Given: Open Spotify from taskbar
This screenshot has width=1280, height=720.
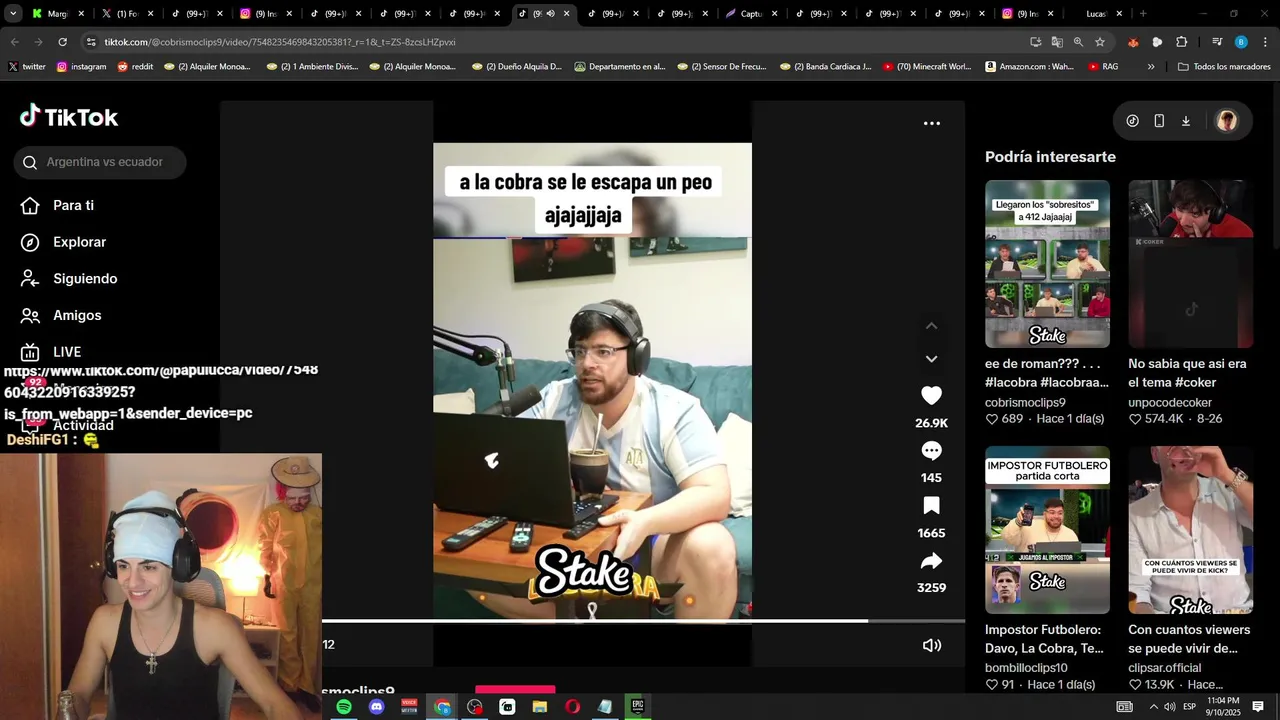Looking at the screenshot, I should 344,707.
